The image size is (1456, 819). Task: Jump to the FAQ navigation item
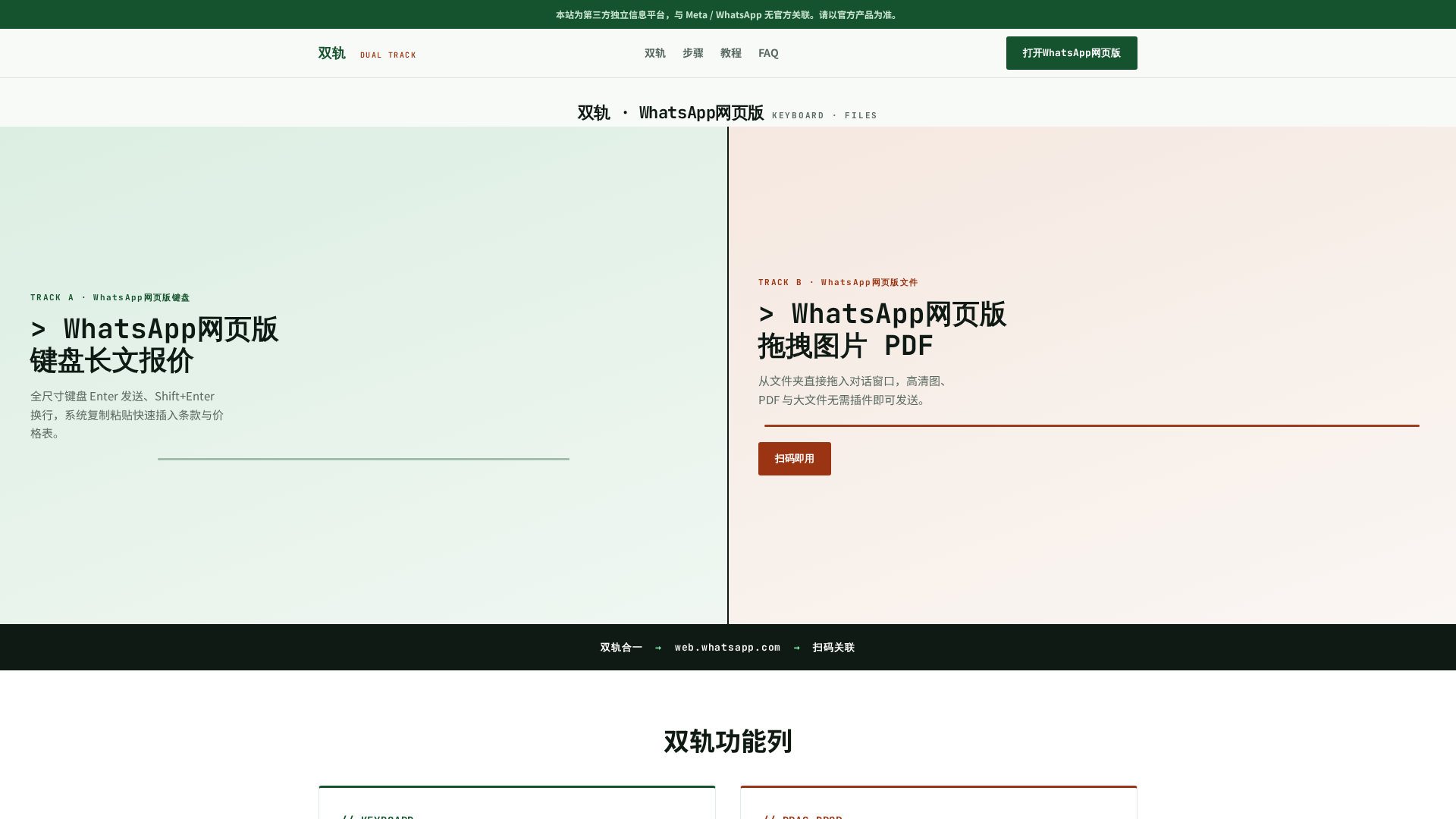[768, 53]
